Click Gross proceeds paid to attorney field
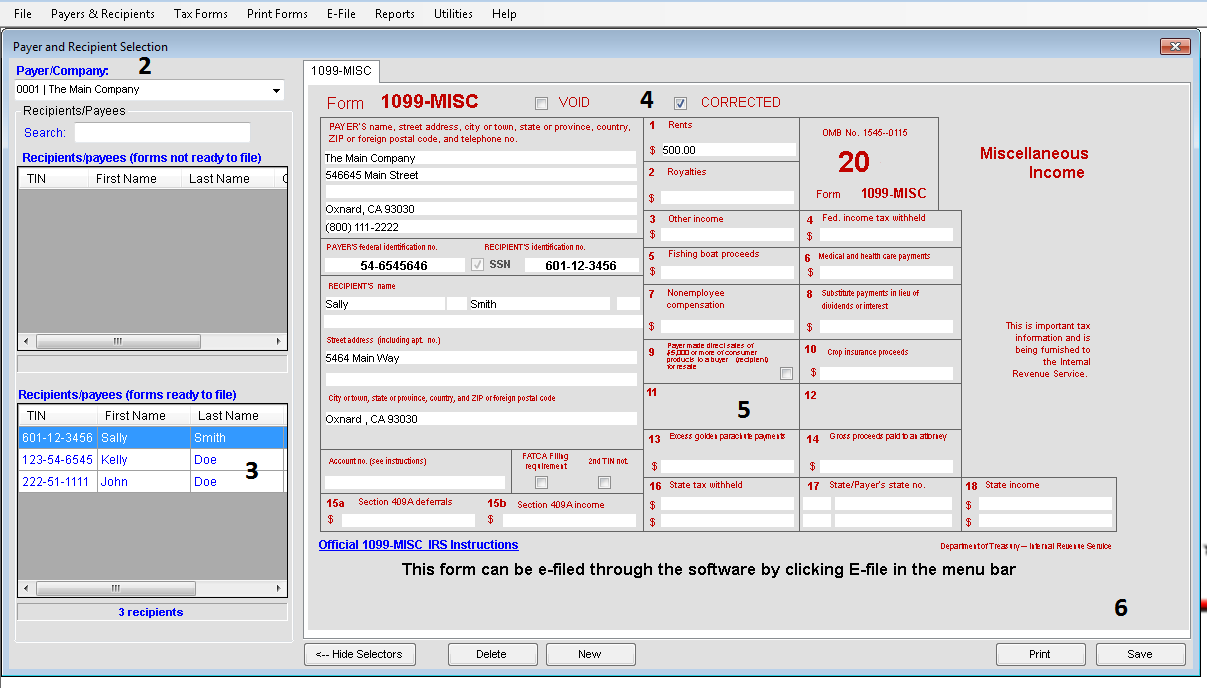The width and height of the screenshot is (1207, 691). pyautogui.click(x=886, y=466)
